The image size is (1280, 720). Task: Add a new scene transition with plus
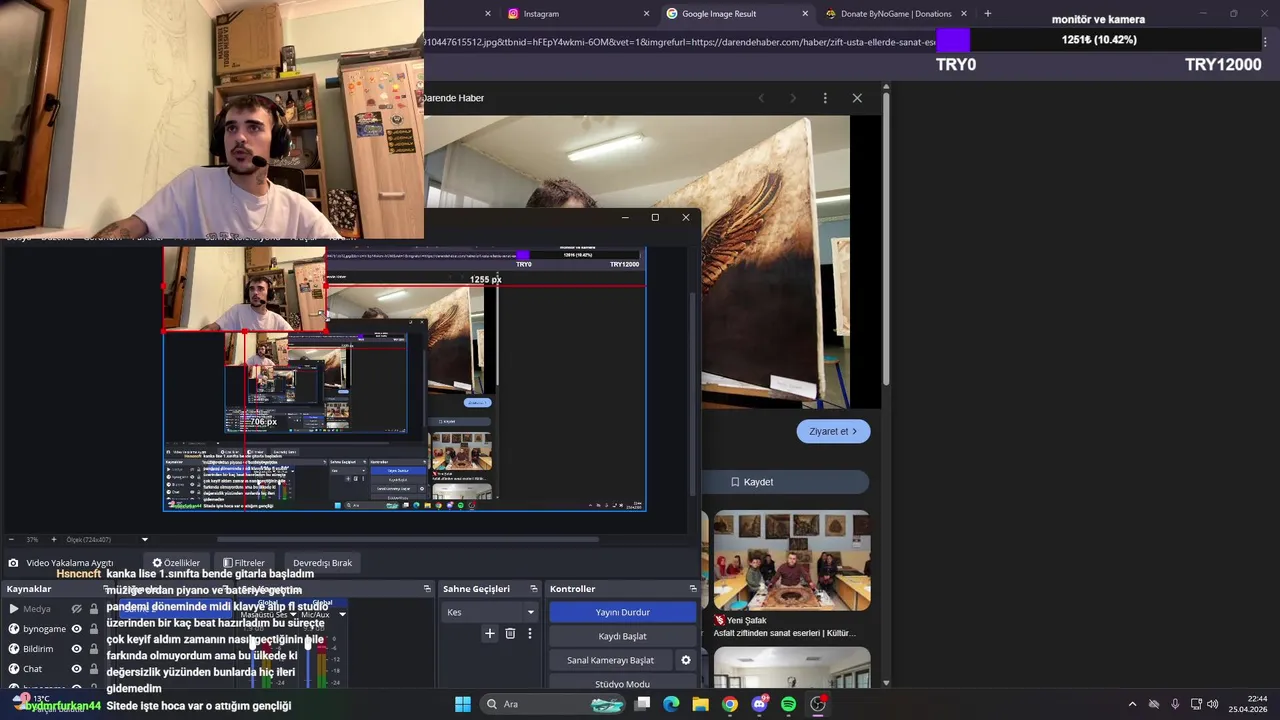[x=490, y=633]
